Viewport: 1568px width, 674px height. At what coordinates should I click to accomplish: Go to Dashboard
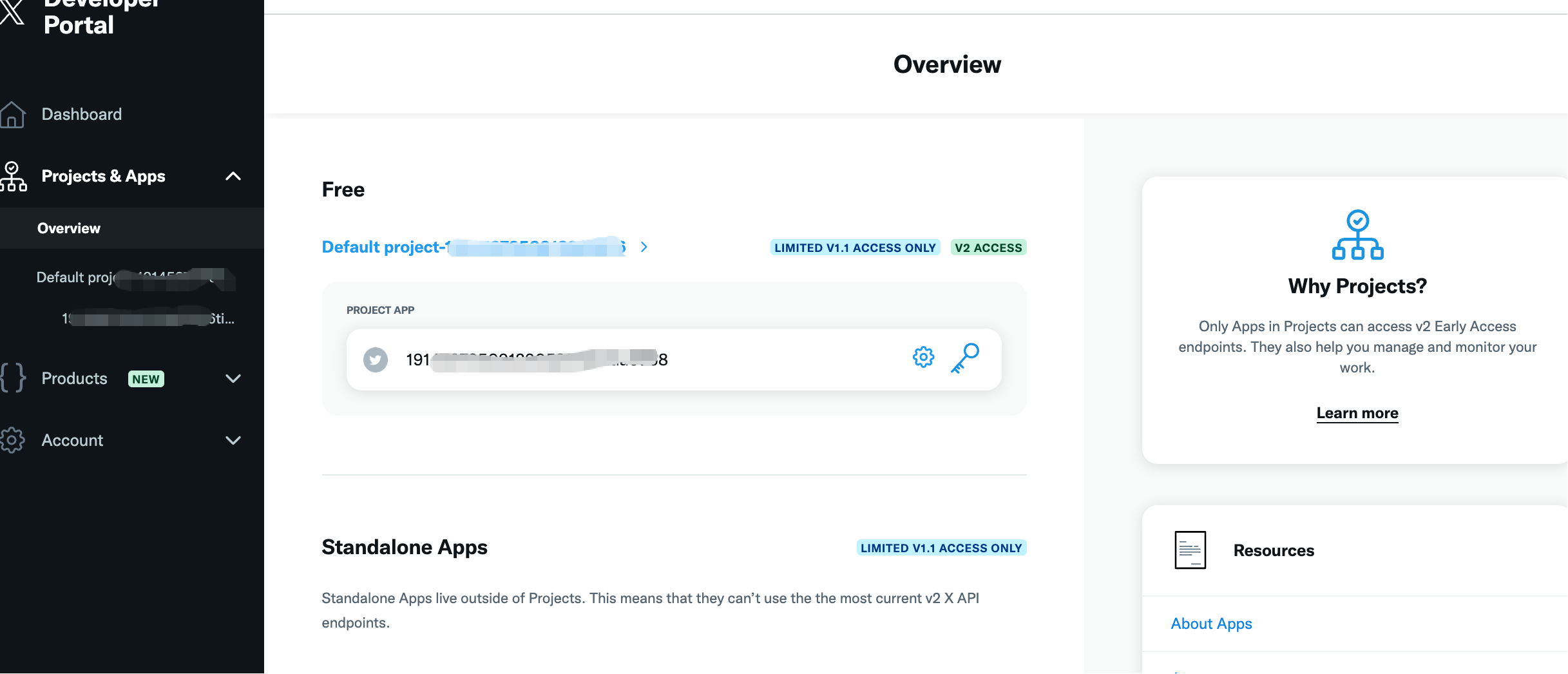82,114
